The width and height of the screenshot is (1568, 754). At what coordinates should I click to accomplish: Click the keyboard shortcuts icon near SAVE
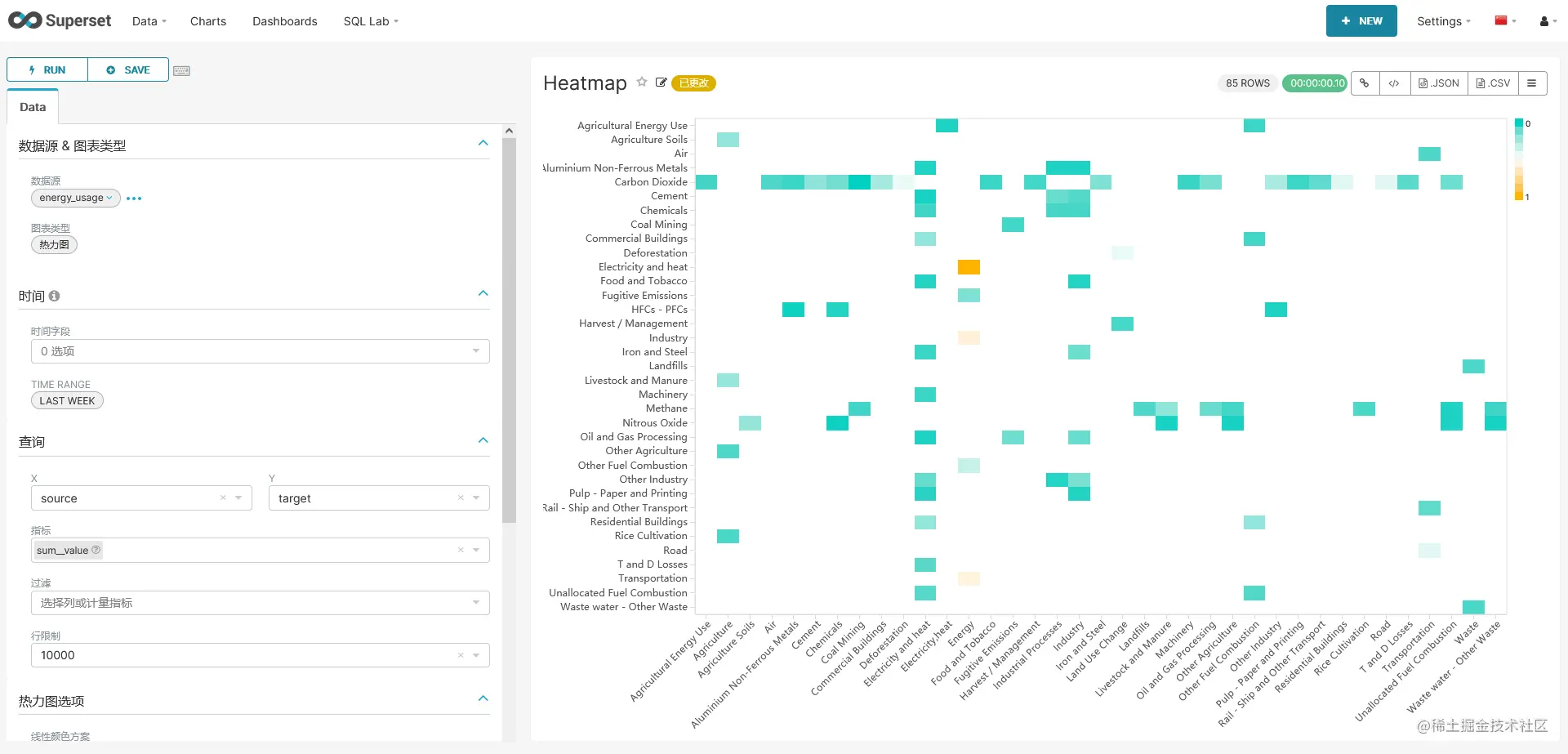[x=181, y=71]
